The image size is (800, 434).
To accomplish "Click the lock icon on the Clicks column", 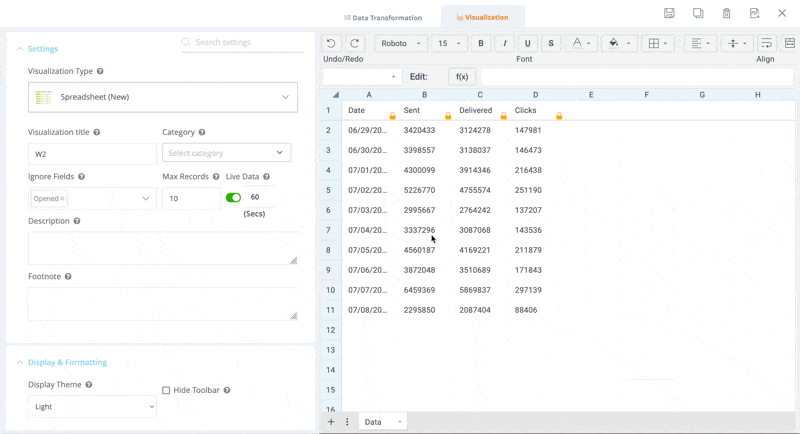I will click(x=559, y=116).
